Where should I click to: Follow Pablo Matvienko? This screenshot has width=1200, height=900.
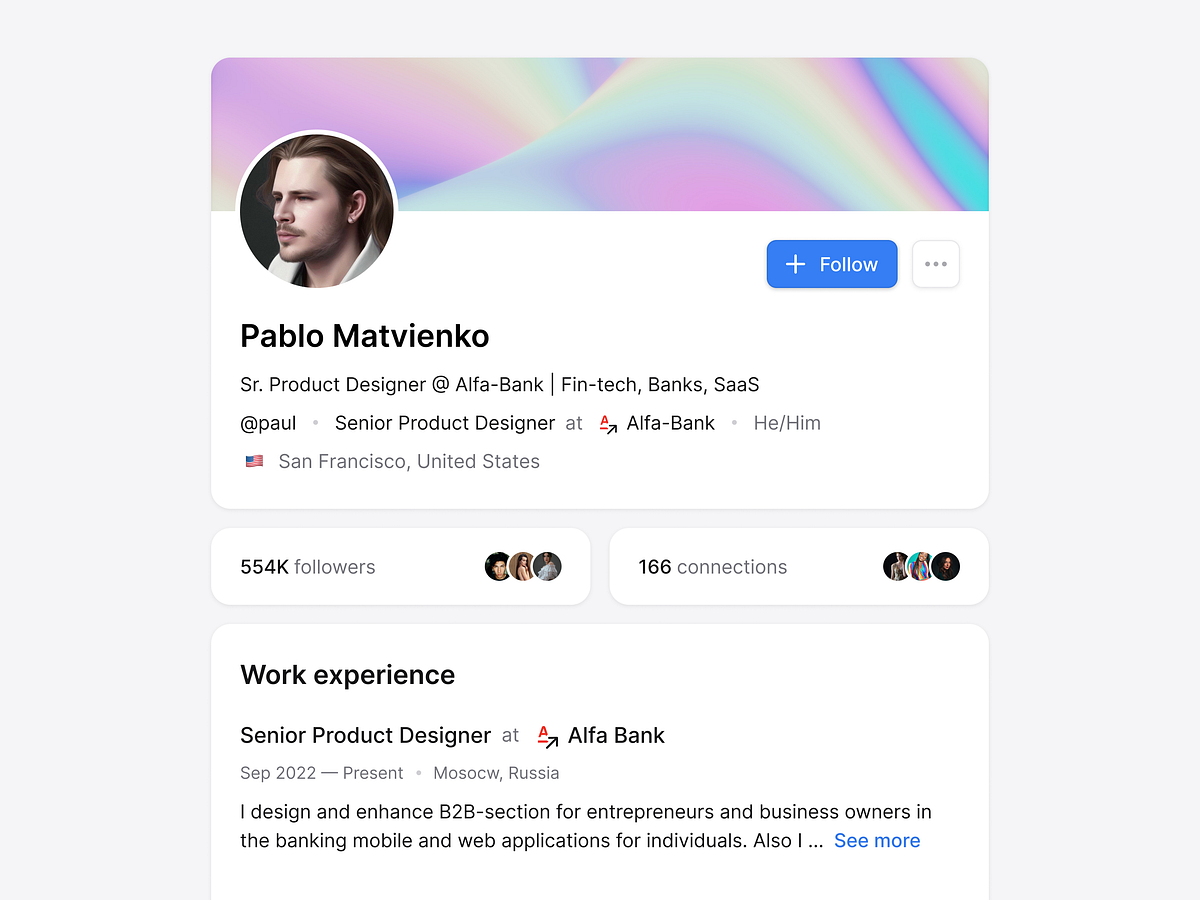tap(832, 263)
